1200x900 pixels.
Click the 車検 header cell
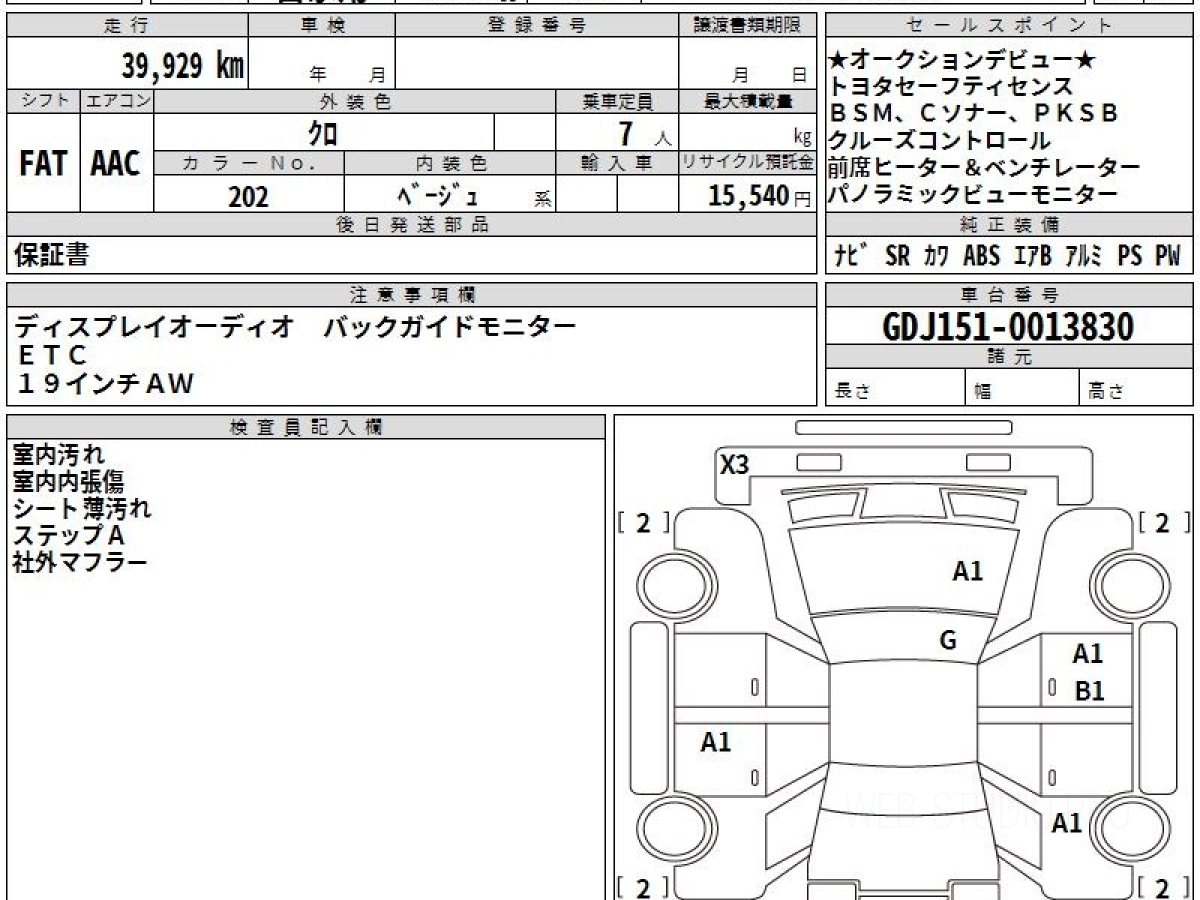322,26
